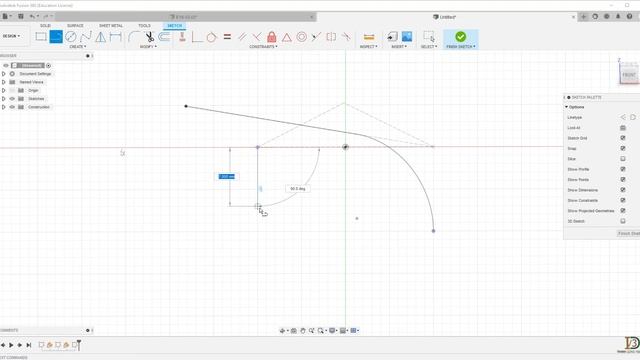The width and height of the screenshot is (640, 360).
Task: Apply the Collinear constraint
Action: click(x=316, y=37)
